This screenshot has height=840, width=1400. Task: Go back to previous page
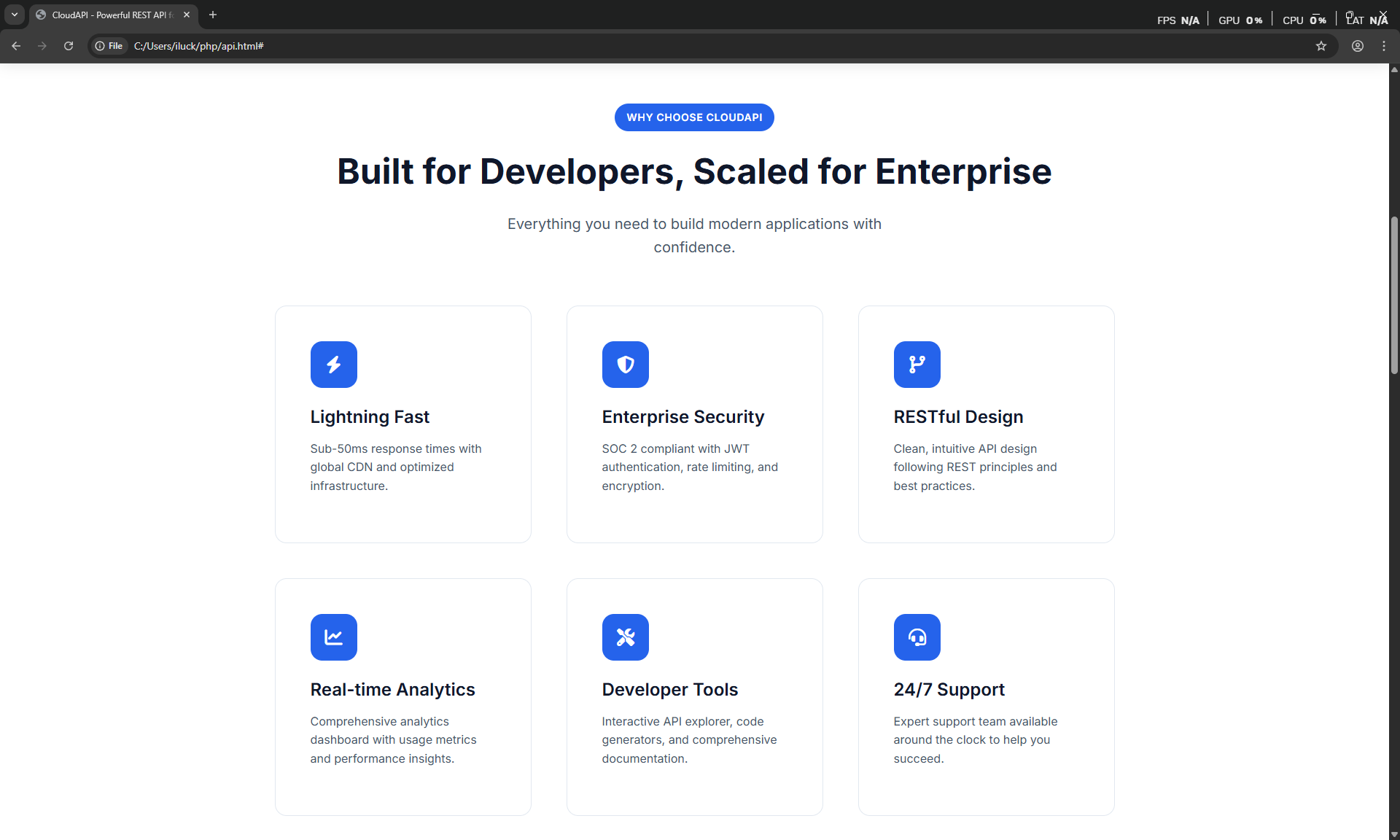pyautogui.click(x=16, y=46)
